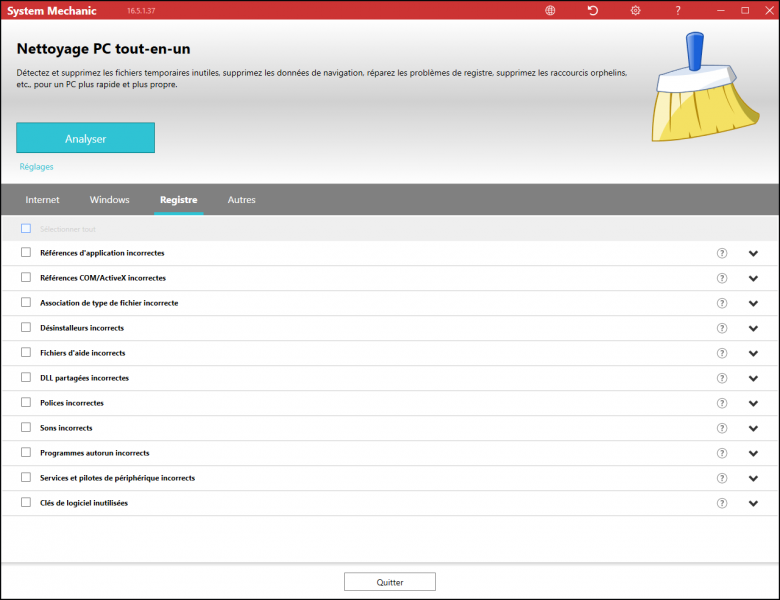Viewport: 780px width, 600px height.
Task: Check the DLL partagées incorrectes option
Action: click(26, 378)
